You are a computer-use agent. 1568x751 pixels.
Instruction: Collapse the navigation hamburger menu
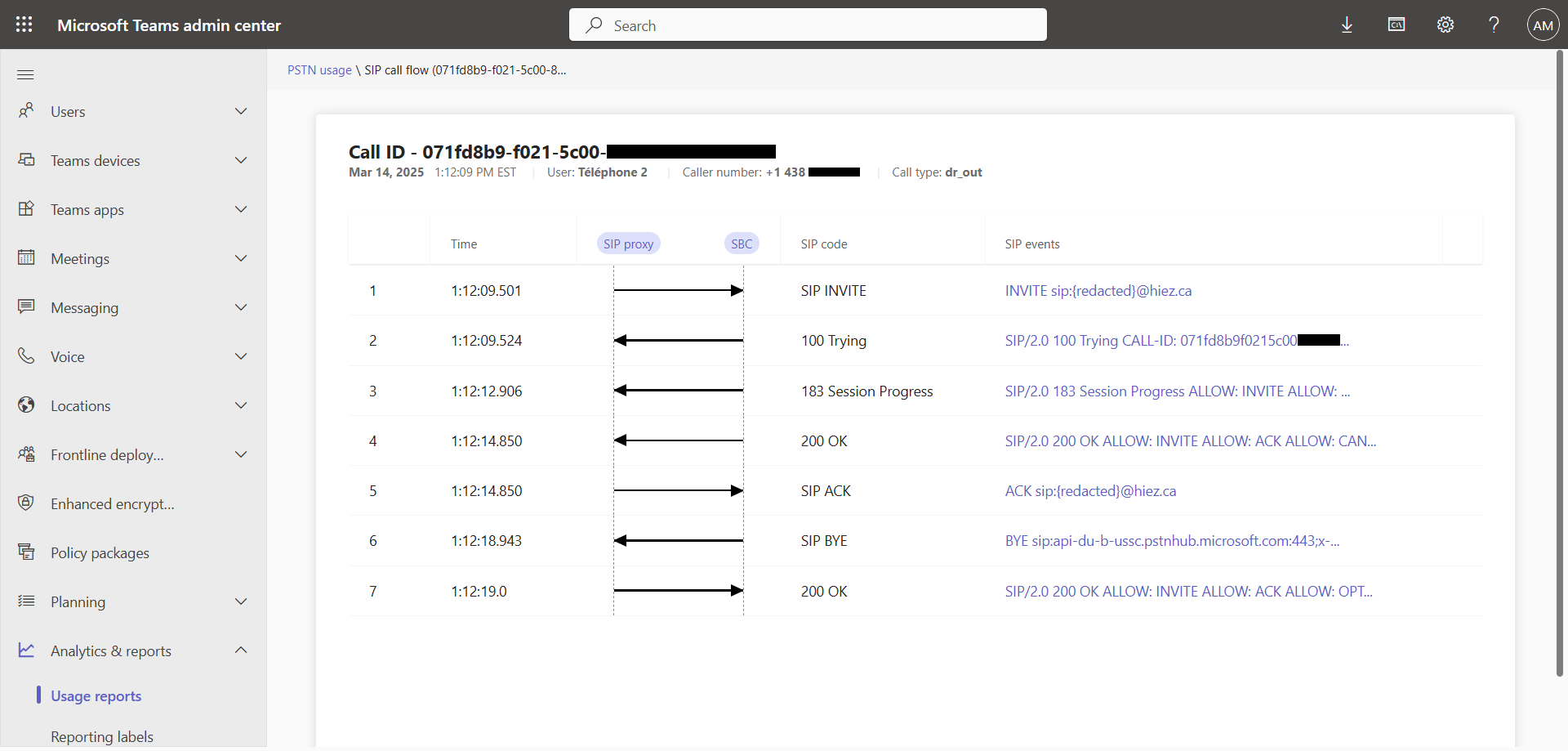tap(25, 75)
